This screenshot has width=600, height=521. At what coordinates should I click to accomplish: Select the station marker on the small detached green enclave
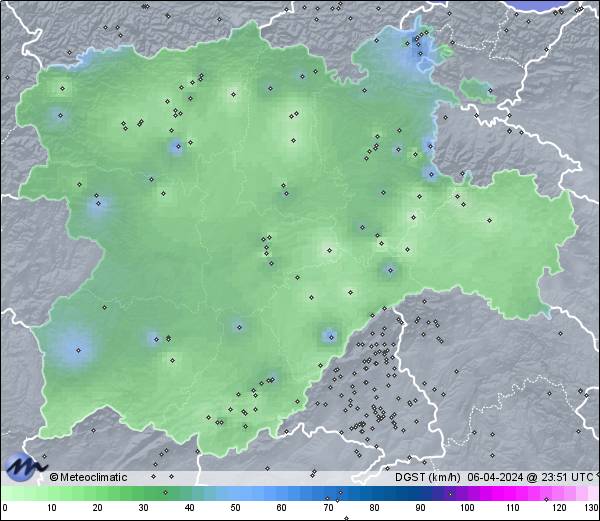click(x=490, y=91)
